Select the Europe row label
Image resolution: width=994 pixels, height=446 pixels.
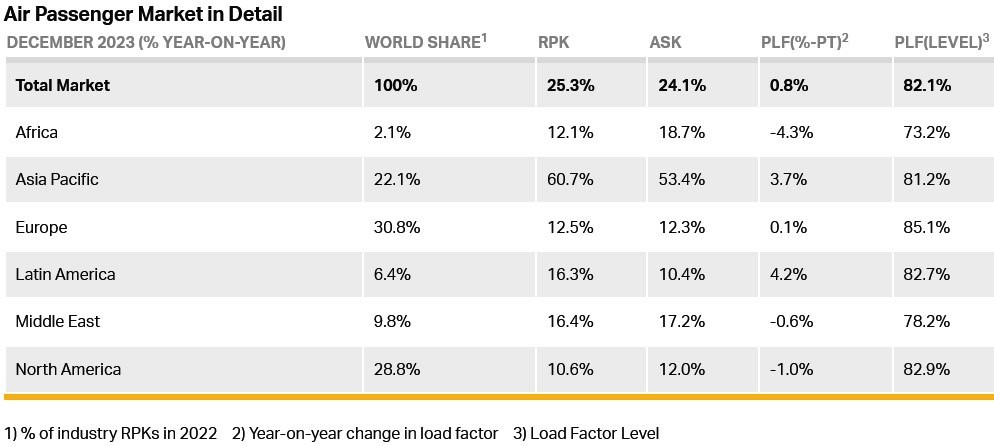pos(41,227)
